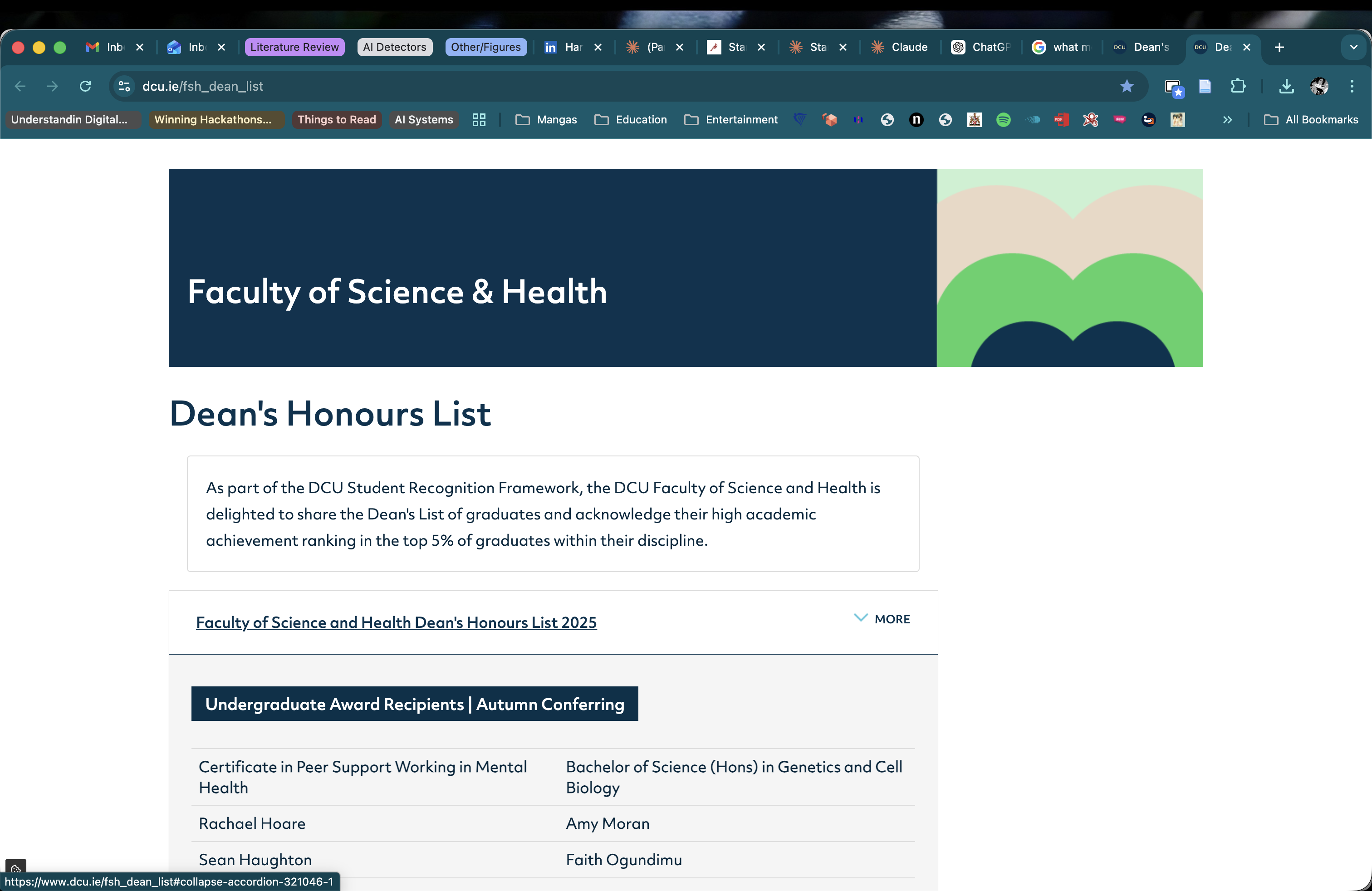Select the name Sean Haughton
Image resolution: width=1372 pixels, height=891 pixels.
(x=255, y=860)
